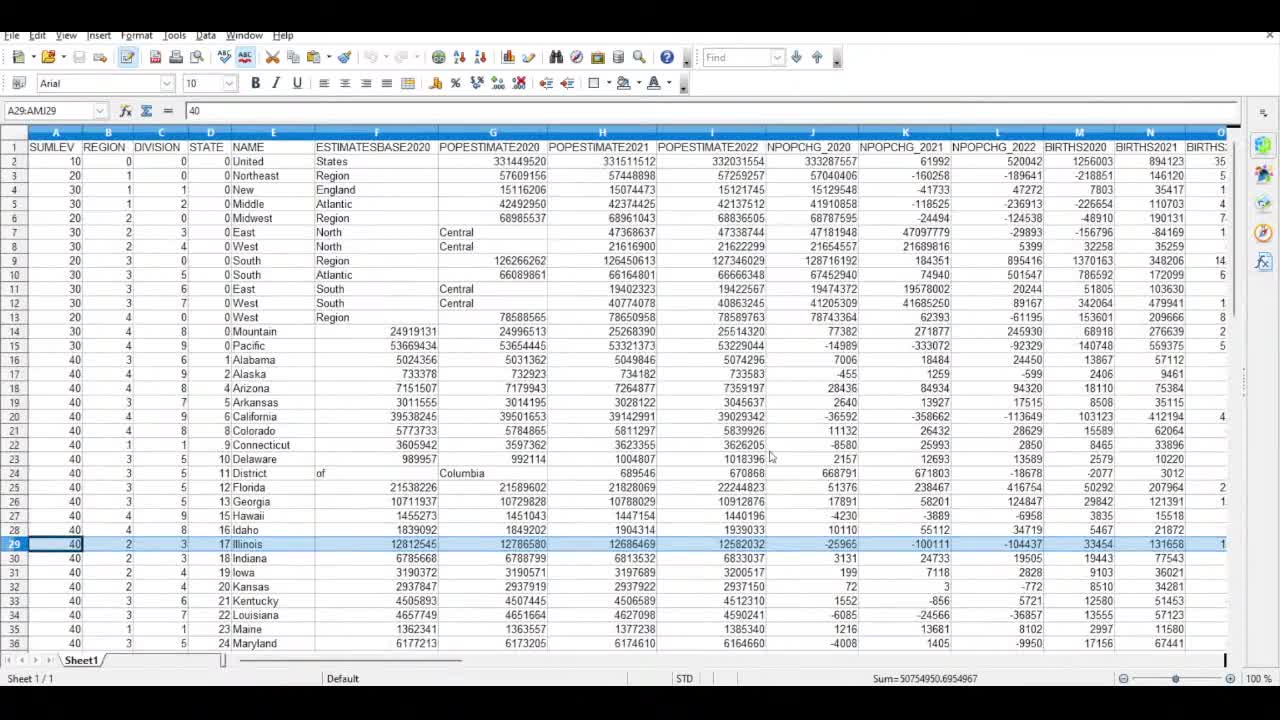The width and height of the screenshot is (1280, 720).
Task: Click the Print icon
Action: coord(176,57)
